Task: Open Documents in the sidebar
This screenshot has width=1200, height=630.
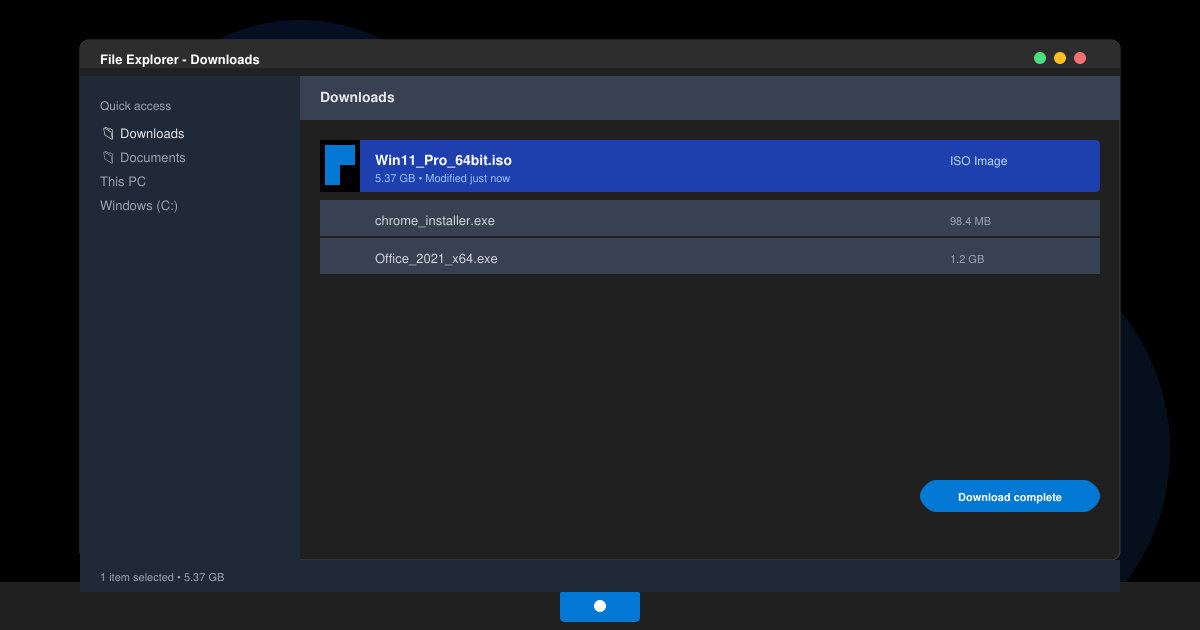Action: (x=152, y=158)
